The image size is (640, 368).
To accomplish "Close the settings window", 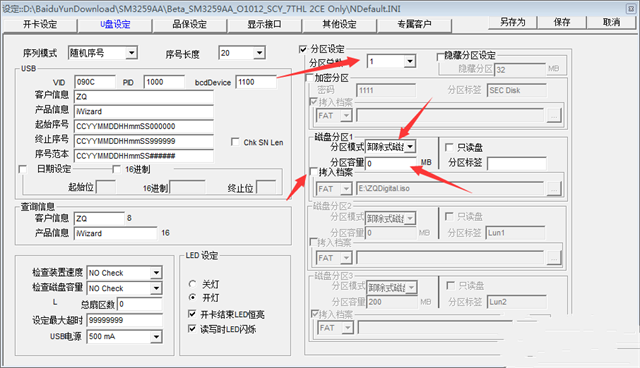I will click(x=630, y=8).
